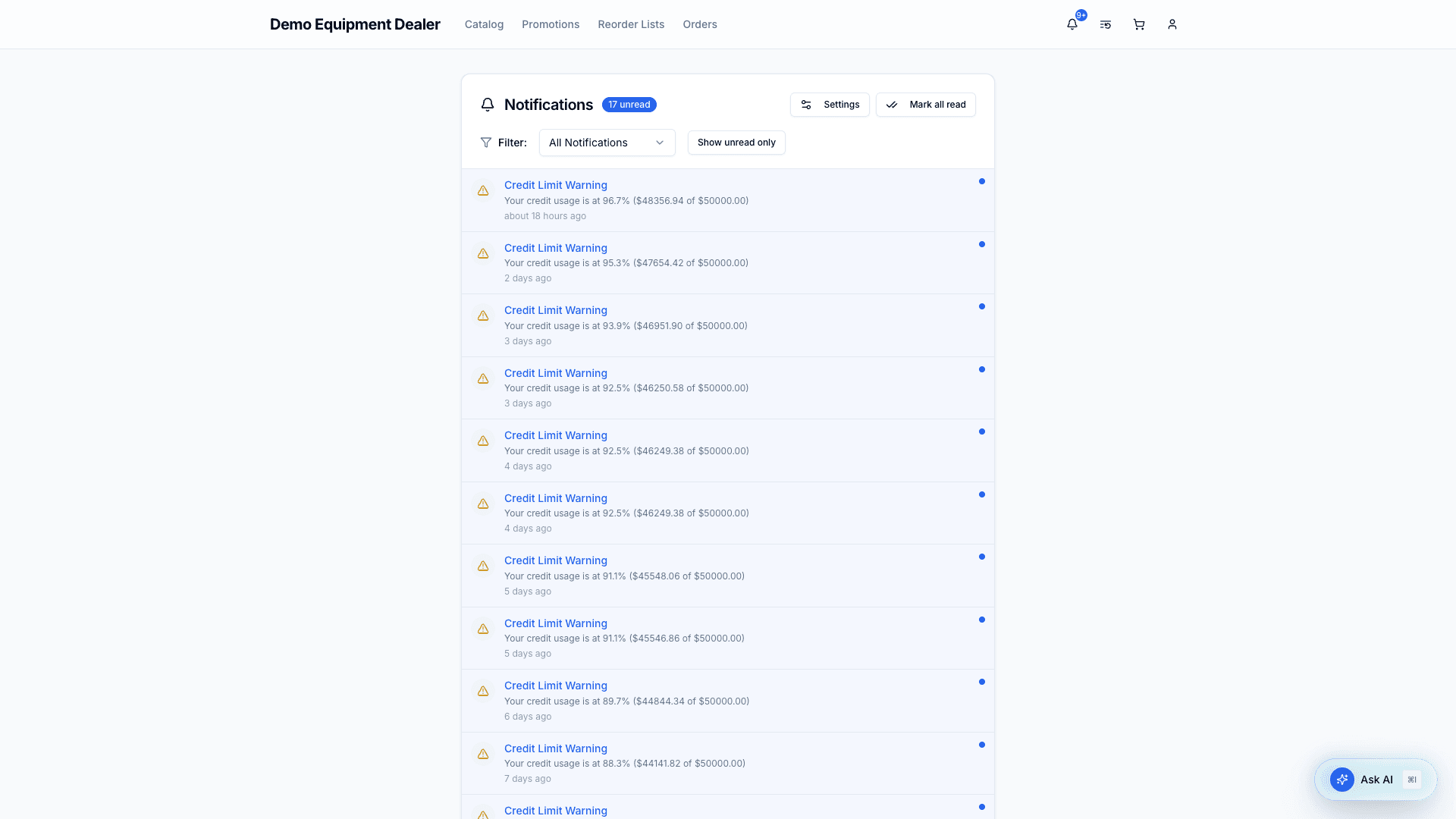Click the 9+ badge on bell
Viewport: 1456px width, 819px height.
(x=1081, y=15)
